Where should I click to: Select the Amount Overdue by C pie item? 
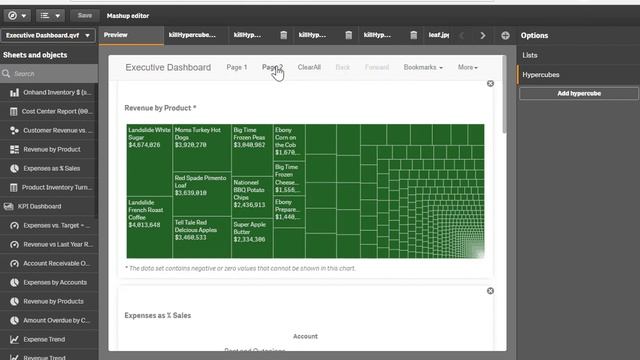pyautogui.click(x=49, y=320)
